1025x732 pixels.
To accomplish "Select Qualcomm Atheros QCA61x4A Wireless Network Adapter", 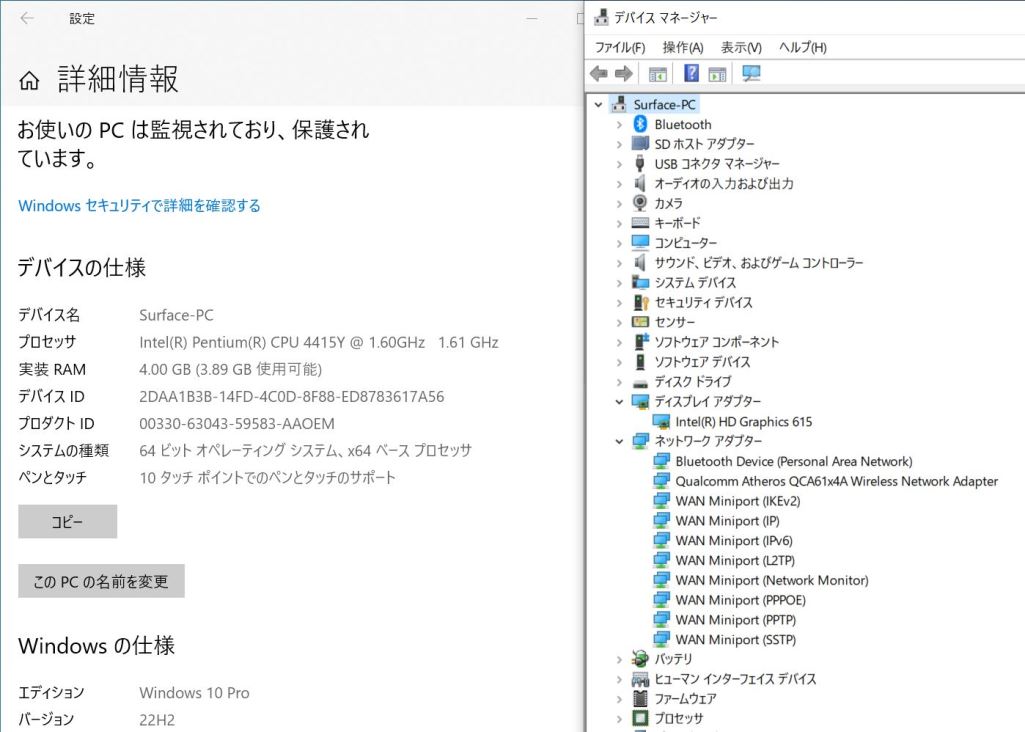I will pos(836,481).
